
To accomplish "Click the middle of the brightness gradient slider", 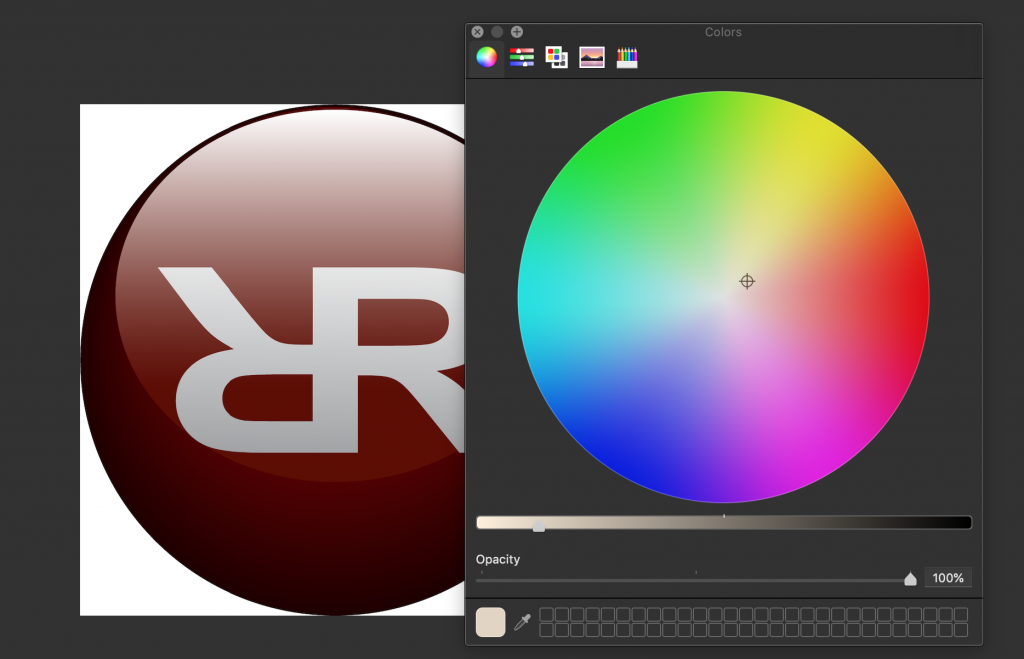I will (x=723, y=522).
